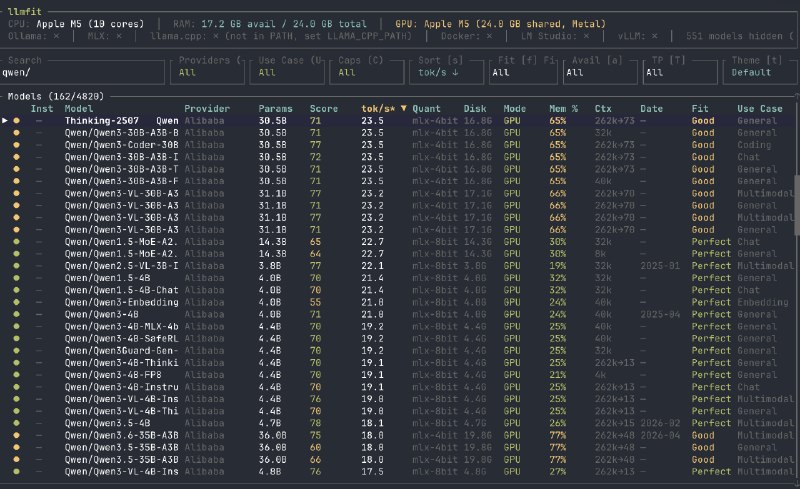The width and height of the screenshot is (800, 489).
Task: Click the green dot beside Qwen3Guard-Gen-
Action: point(16,351)
